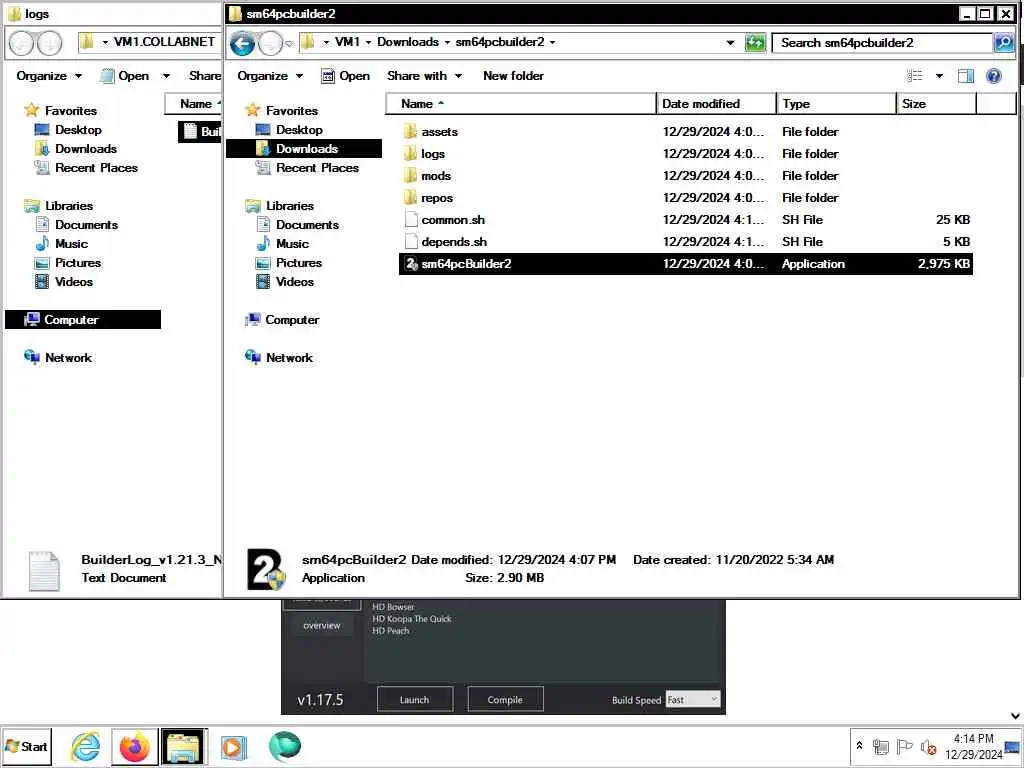The width and height of the screenshot is (1024, 768).
Task: Open Organize menu in logs window
Action: pos(49,76)
